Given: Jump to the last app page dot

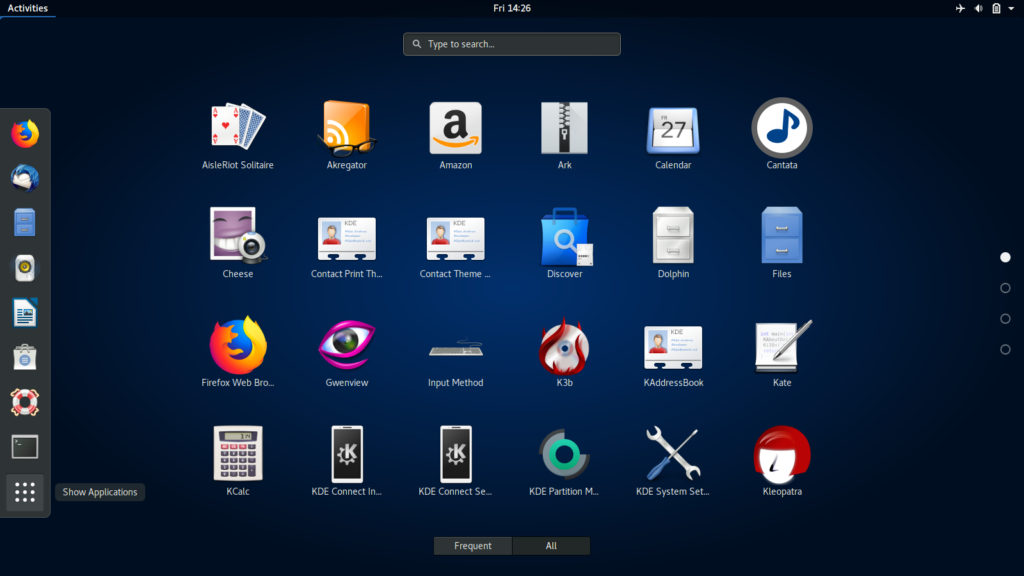Looking at the screenshot, I should pyautogui.click(x=1005, y=349).
